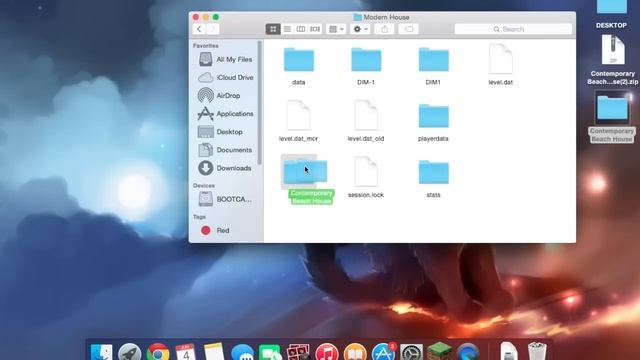Switch to icon view
640x360 pixels.
click(273, 29)
